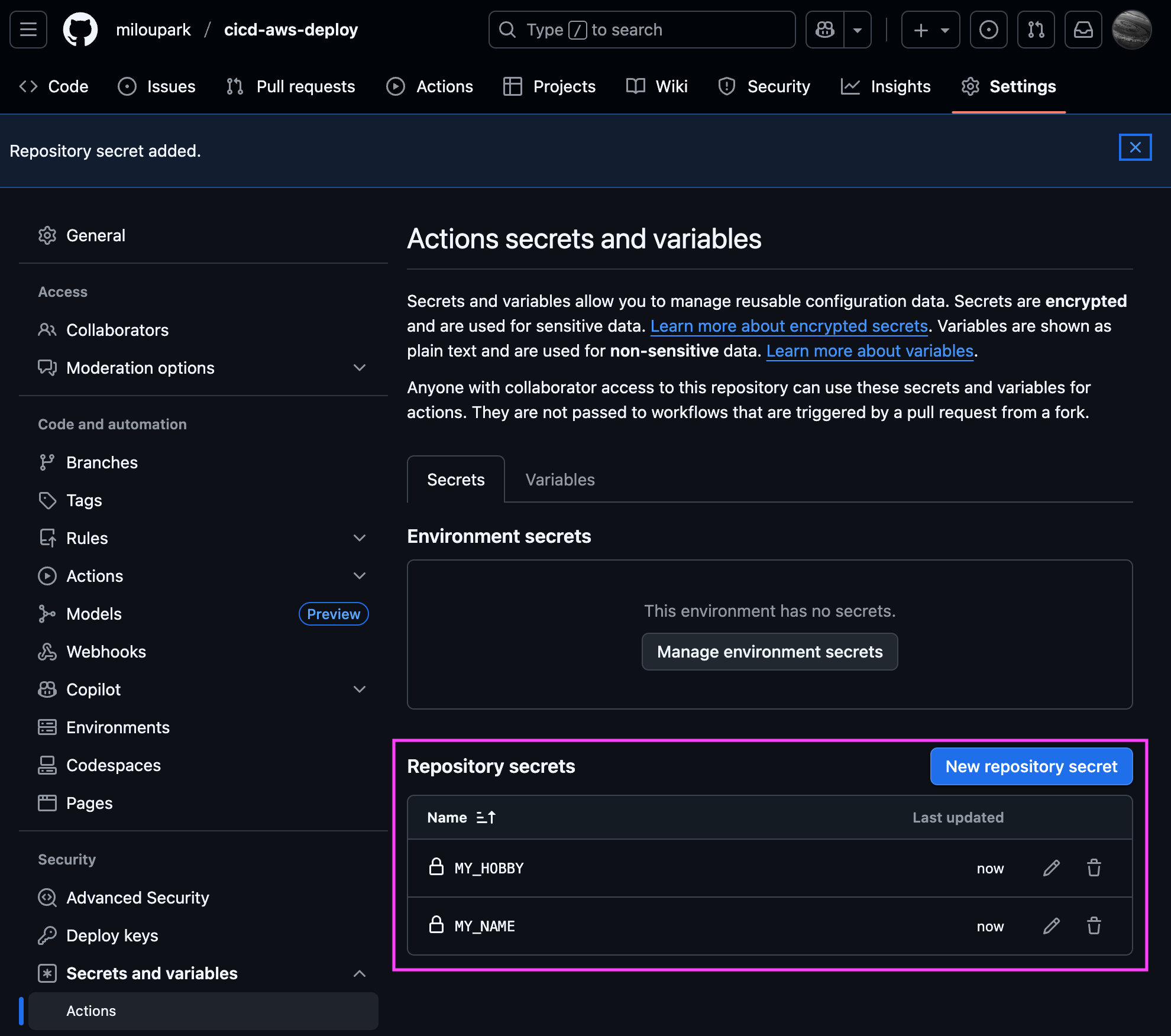Open the issues circle icon in header

pos(988,30)
